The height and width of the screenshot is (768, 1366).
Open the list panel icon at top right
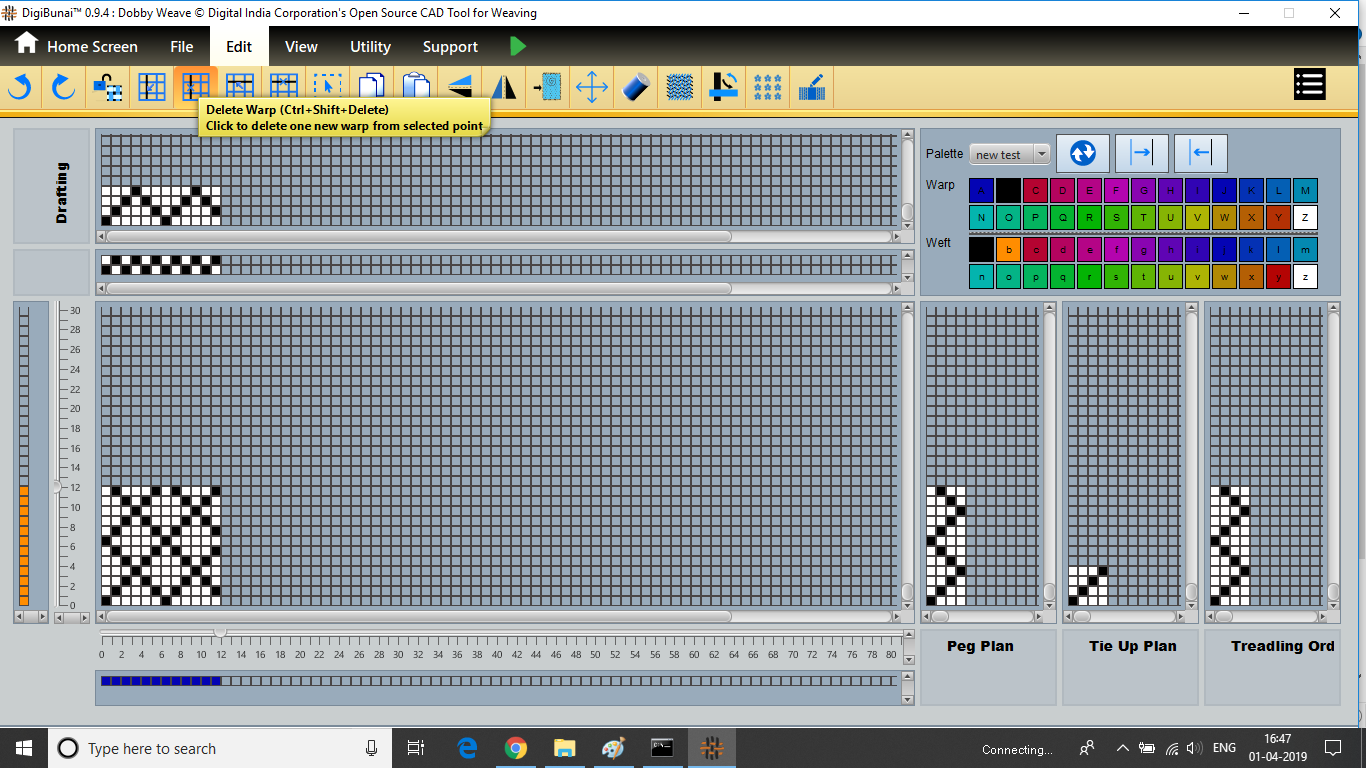[x=1309, y=85]
